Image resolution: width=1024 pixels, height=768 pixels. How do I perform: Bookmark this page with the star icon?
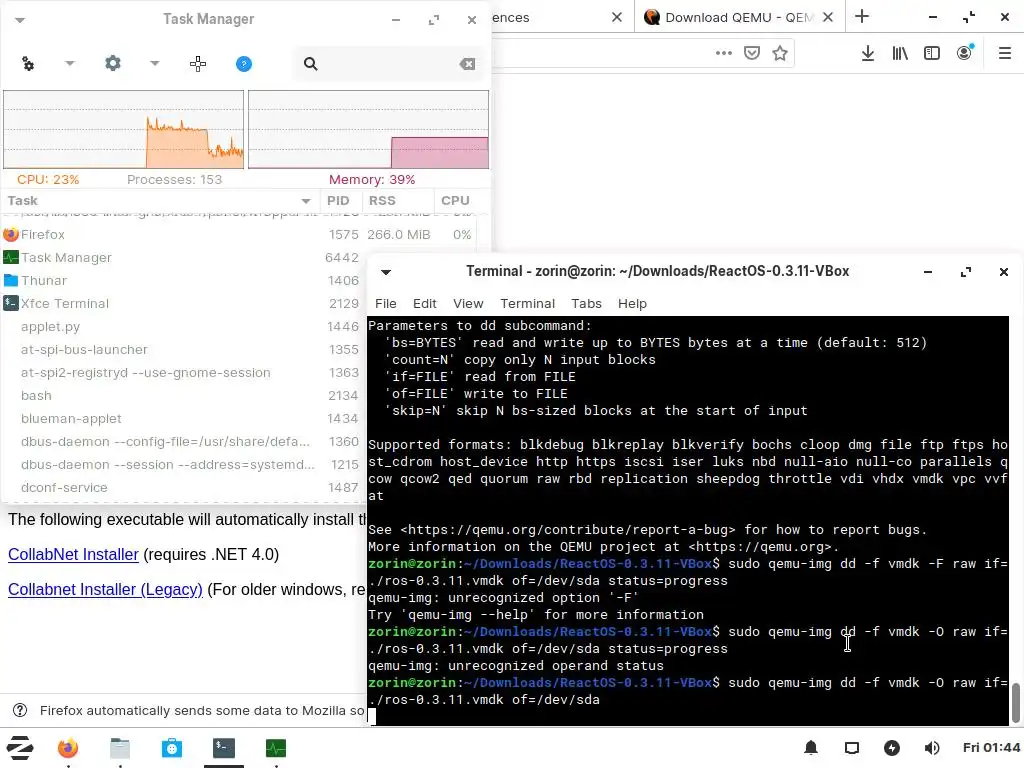coord(780,53)
